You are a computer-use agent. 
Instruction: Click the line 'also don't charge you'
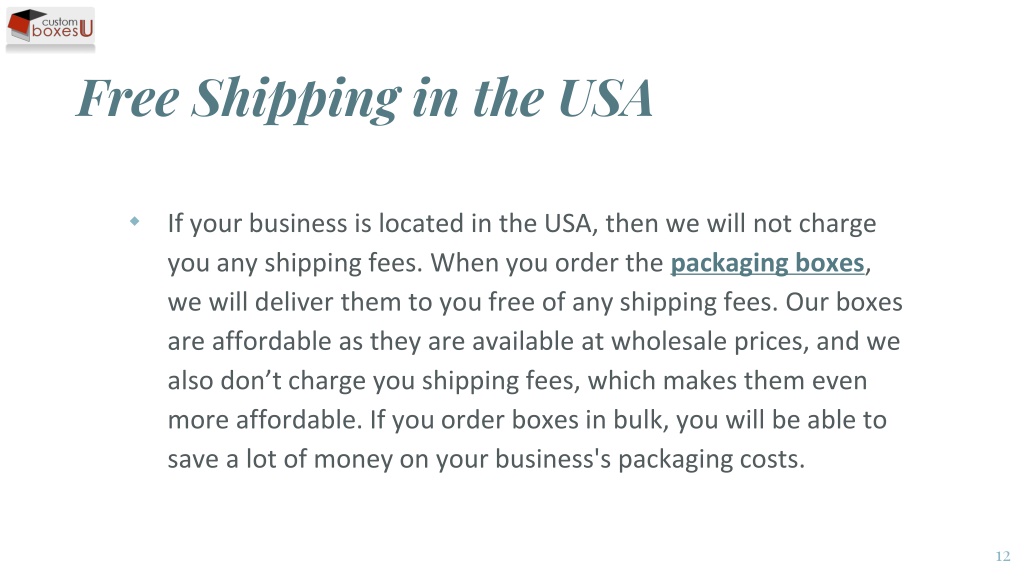517,380
